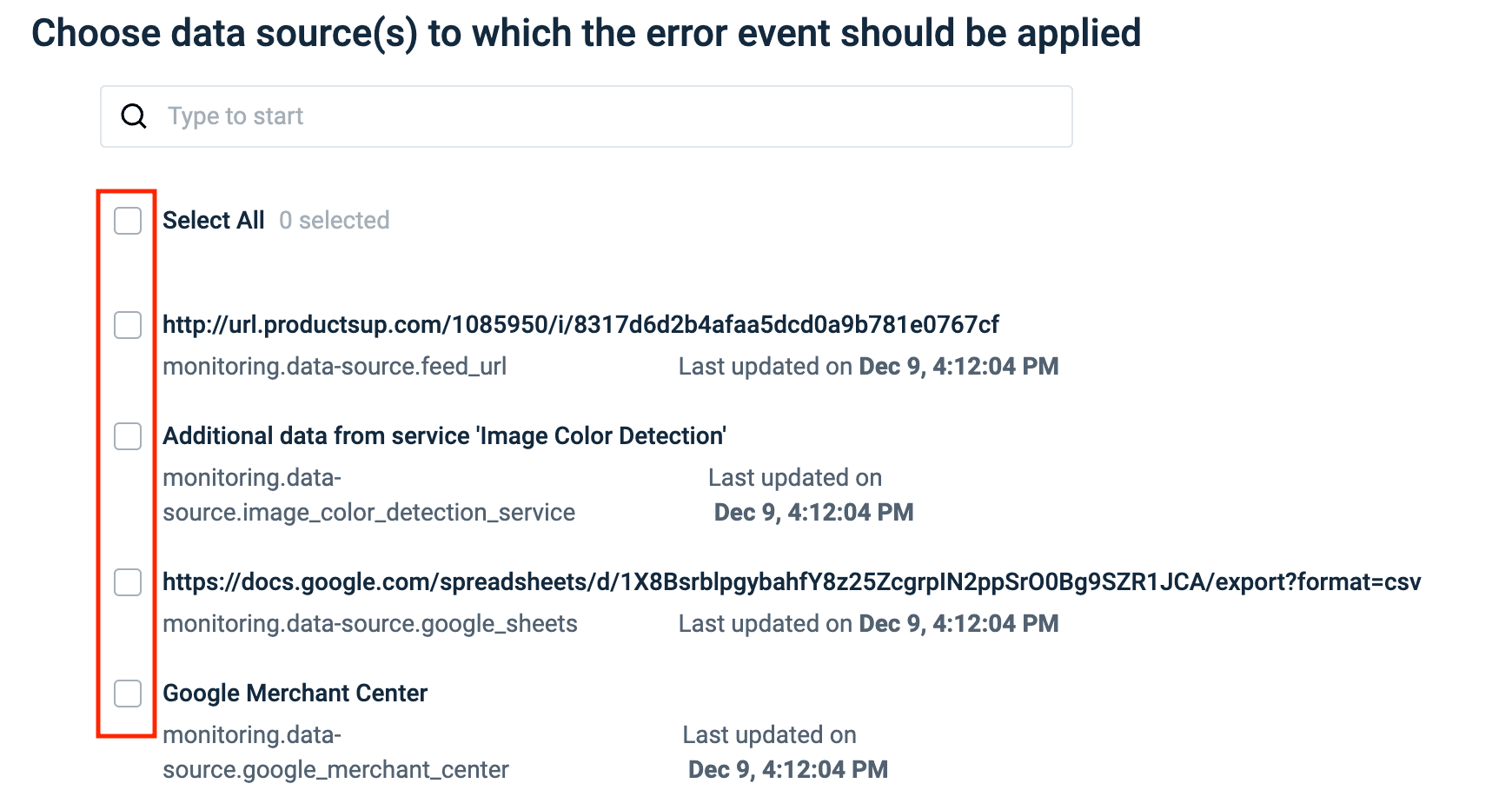Select the Google Merchant Center checkbox
Screen dimensions: 1512x810
coord(127,694)
